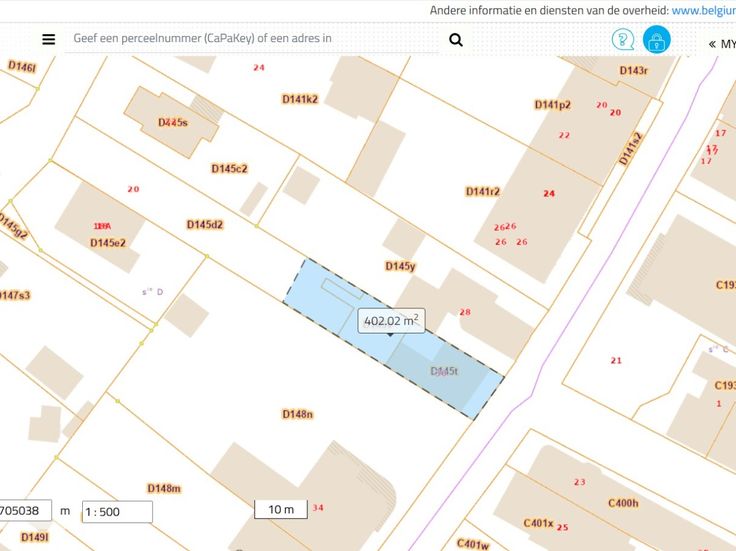Click the building on parcel D145e2
Screen dimensions: 736x551
(100, 227)
